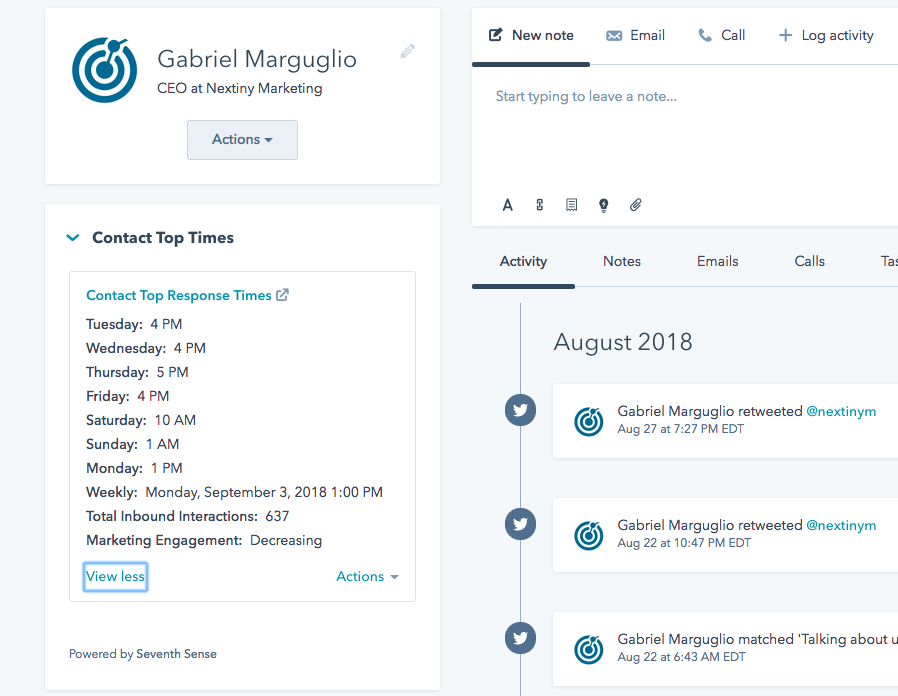Click Marketing Engagement: Decreasing row
The height and width of the screenshot is (696, 898).
click(204, 541)
